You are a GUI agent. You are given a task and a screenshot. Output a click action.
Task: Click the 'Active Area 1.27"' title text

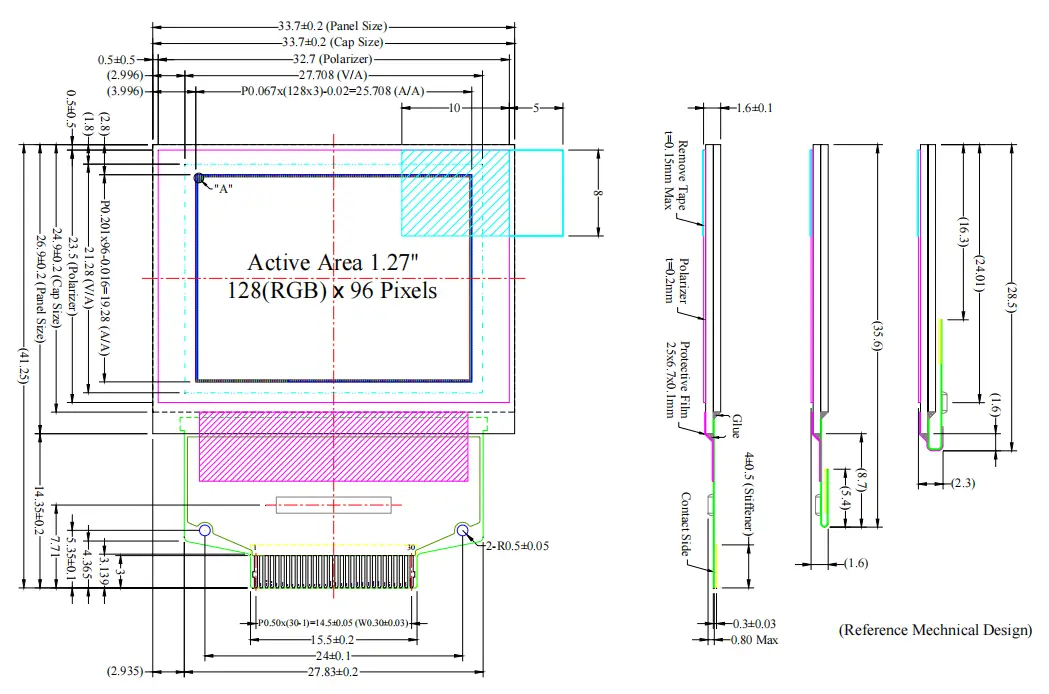[x=333, y=262]
